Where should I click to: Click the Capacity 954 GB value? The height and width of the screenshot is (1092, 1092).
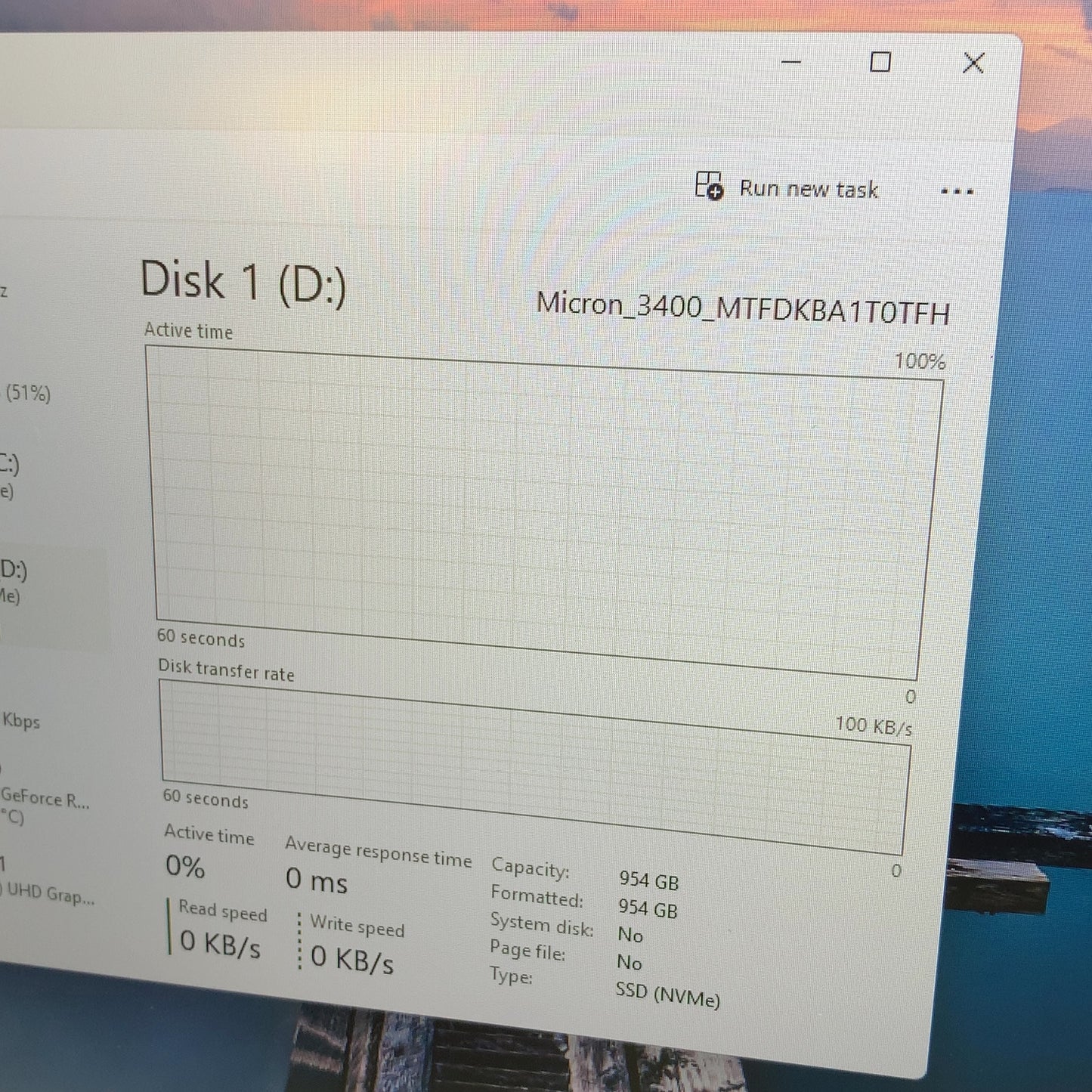point(649,880)
